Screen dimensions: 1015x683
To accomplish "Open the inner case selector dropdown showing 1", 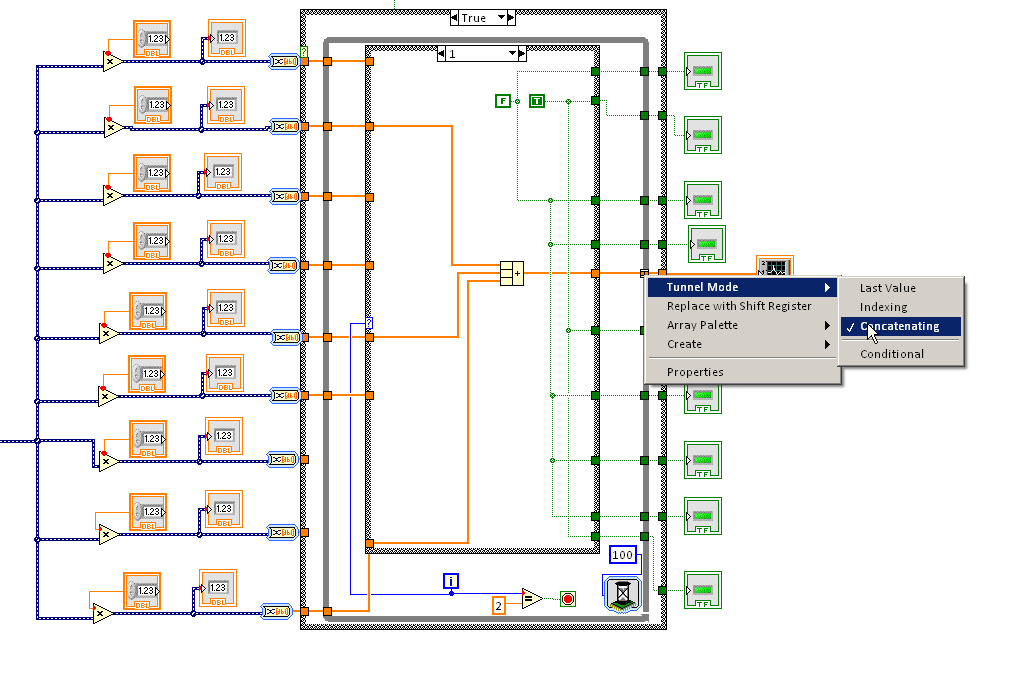I will 513,54.
